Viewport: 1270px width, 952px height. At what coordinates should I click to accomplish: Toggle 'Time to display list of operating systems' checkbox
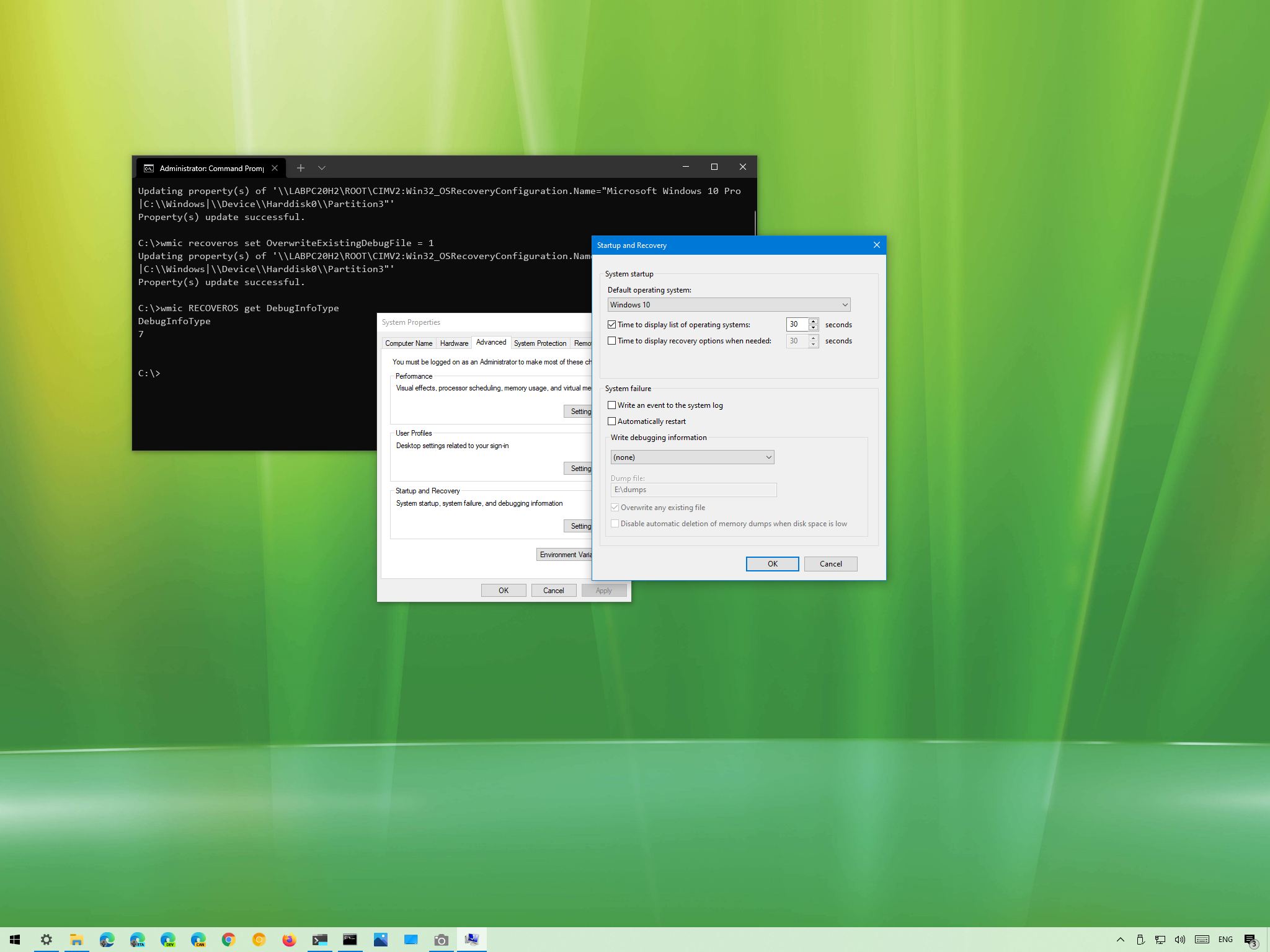click(612, 324)
